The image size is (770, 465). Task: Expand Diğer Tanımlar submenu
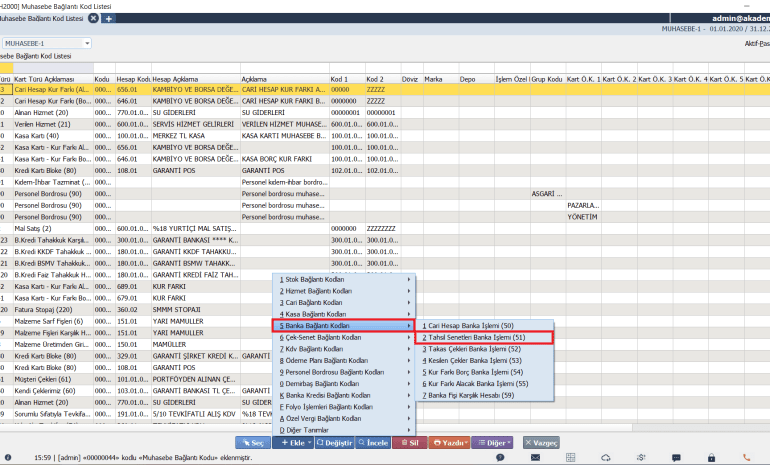coord(344,430)
